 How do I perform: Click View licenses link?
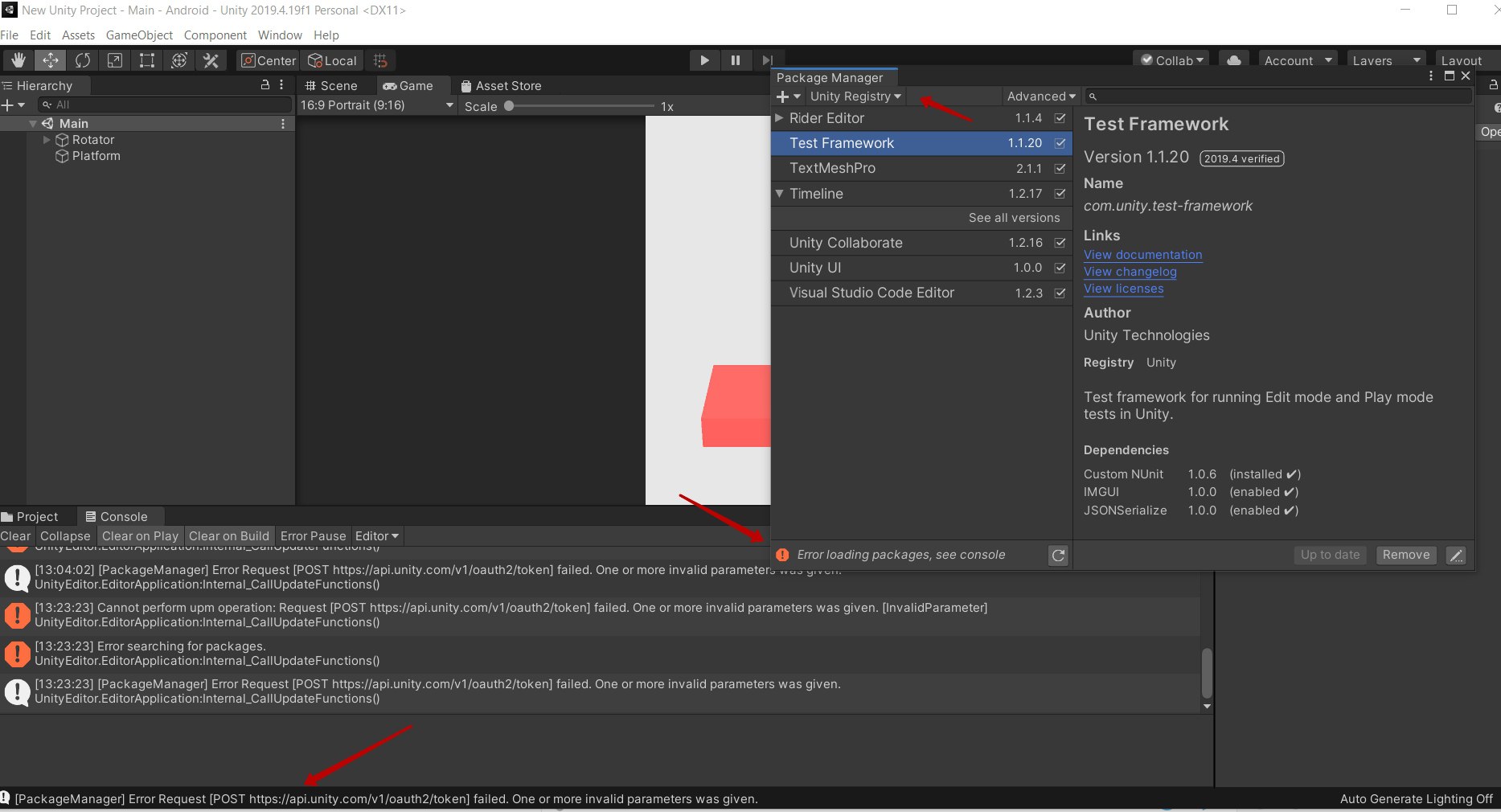pyautogui.click(x=1123, y=289)
